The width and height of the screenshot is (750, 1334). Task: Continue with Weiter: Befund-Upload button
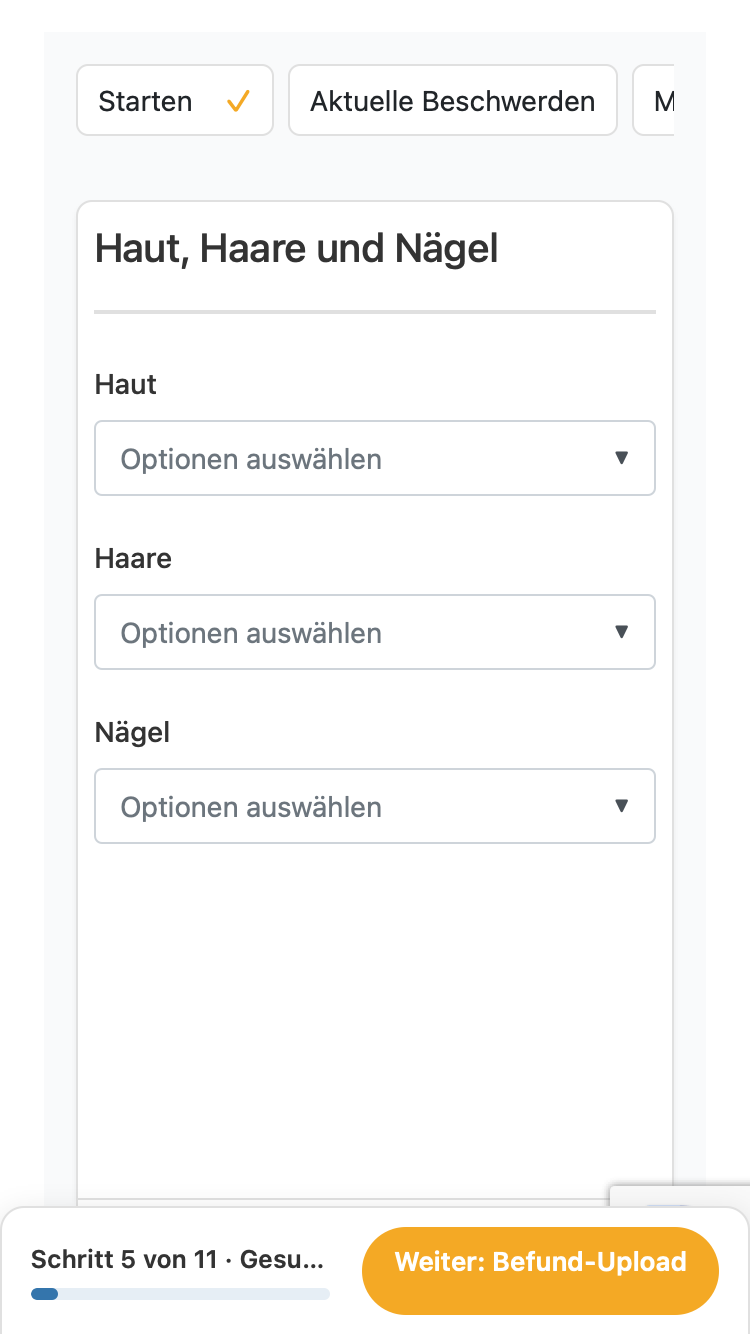(x=540, y=1262)
